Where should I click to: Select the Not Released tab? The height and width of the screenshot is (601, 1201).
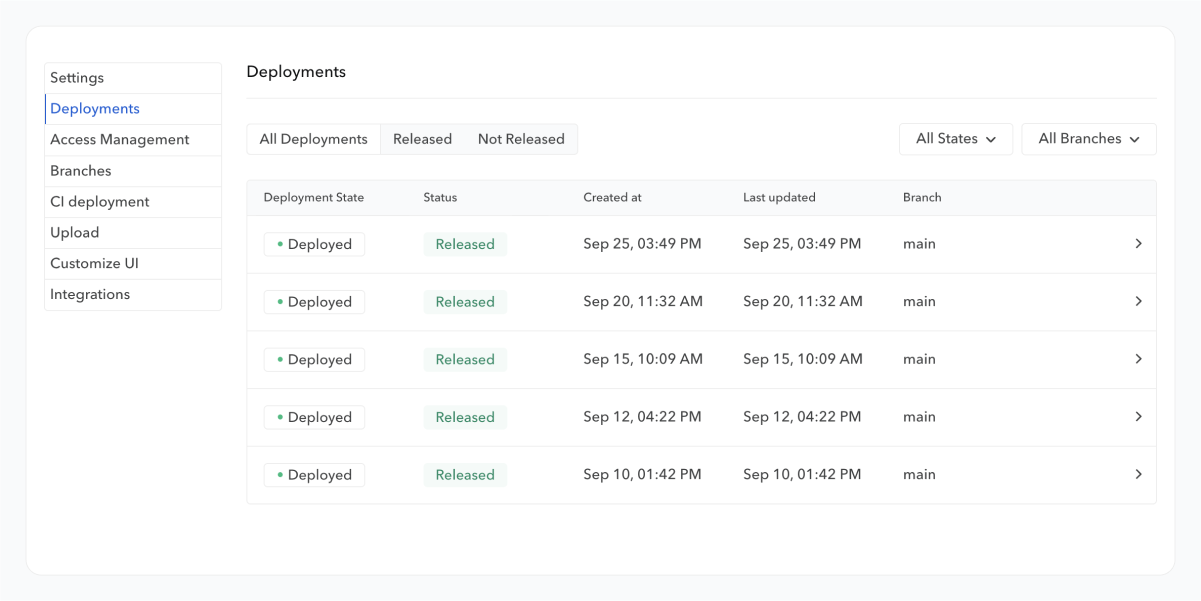pyautogui.click(x=521, y=139)
